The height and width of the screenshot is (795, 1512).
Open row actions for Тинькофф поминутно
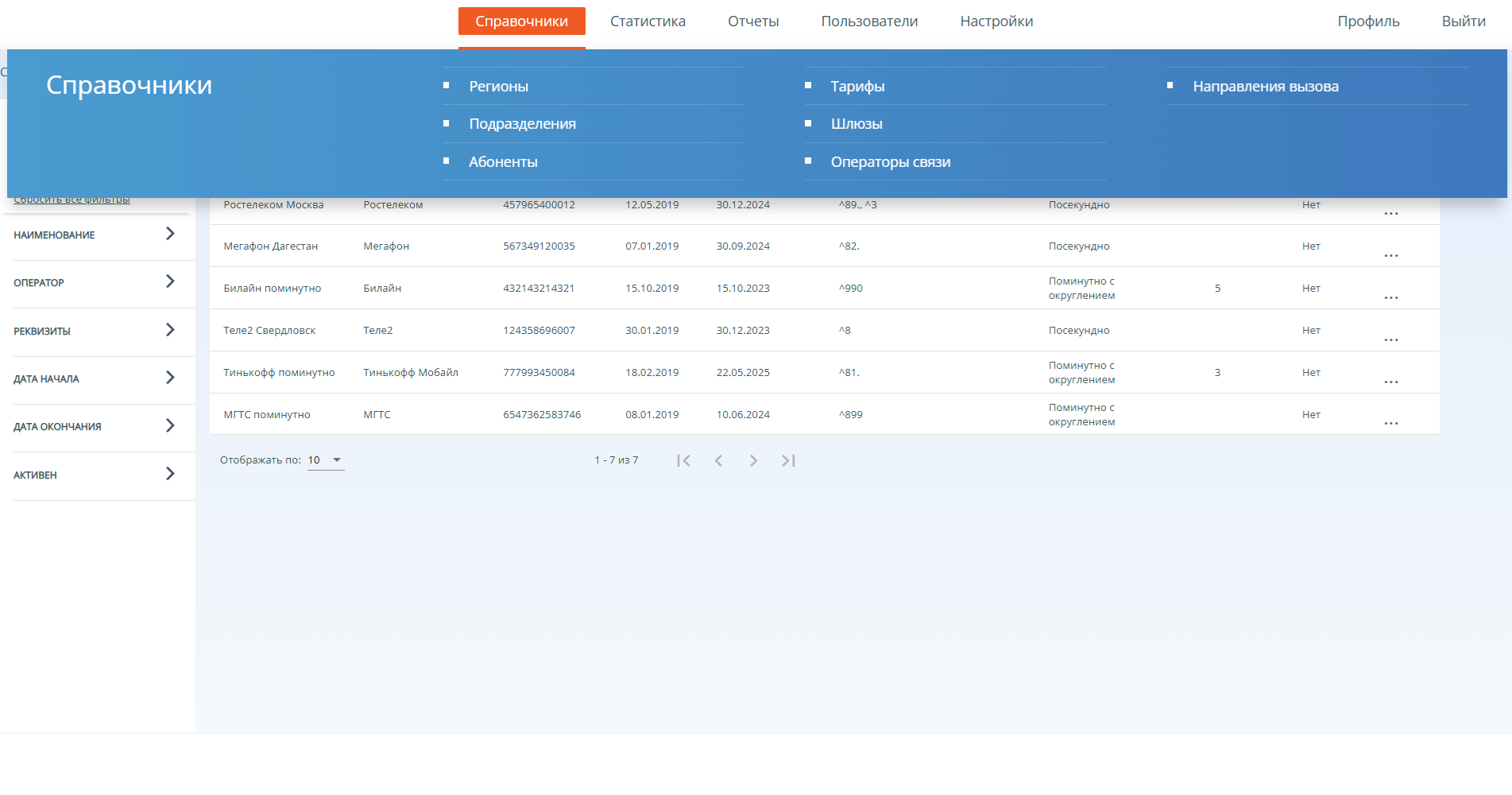1390,382
